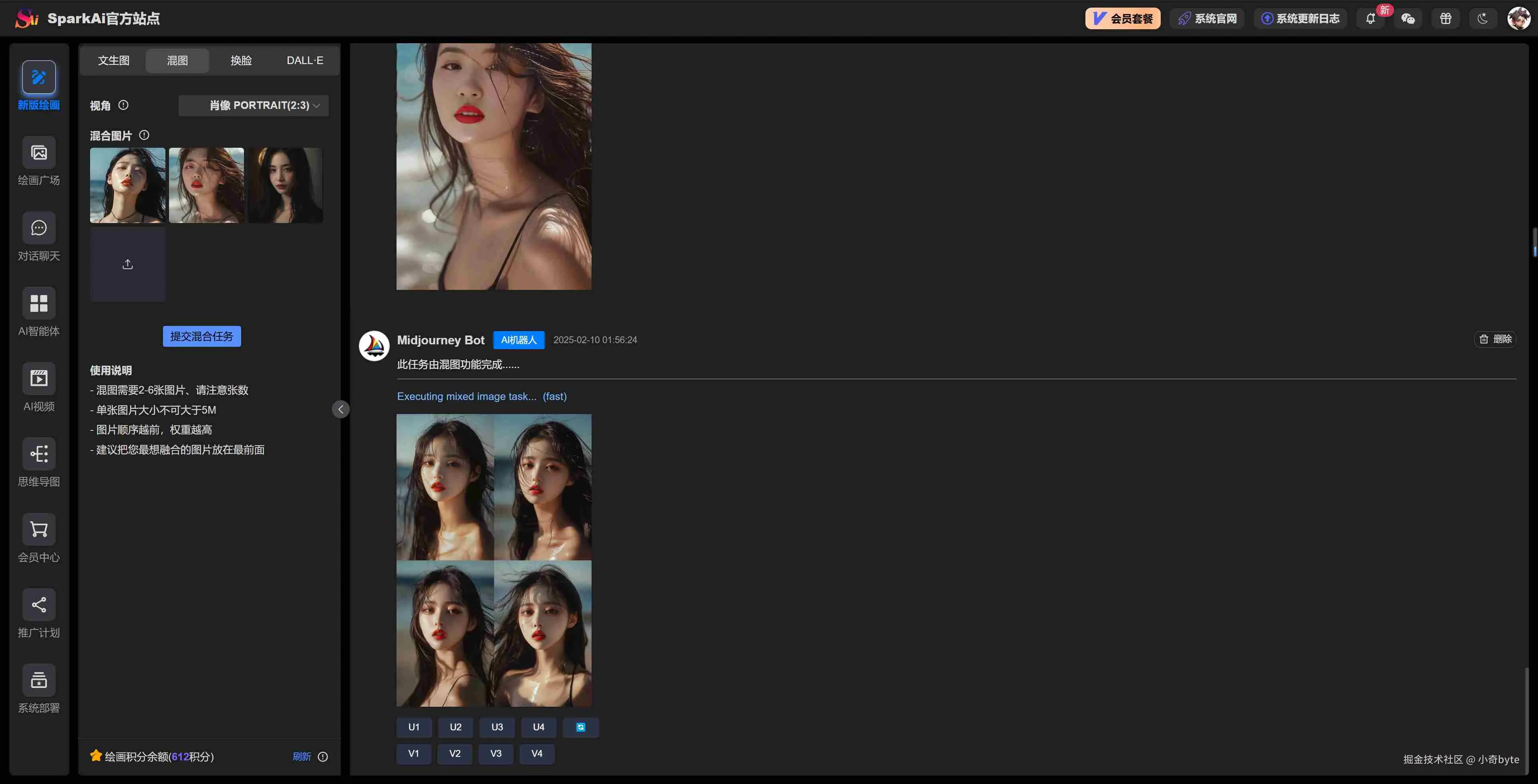
Task: Click the 视角 info hint icon
Action: (124, 105)
